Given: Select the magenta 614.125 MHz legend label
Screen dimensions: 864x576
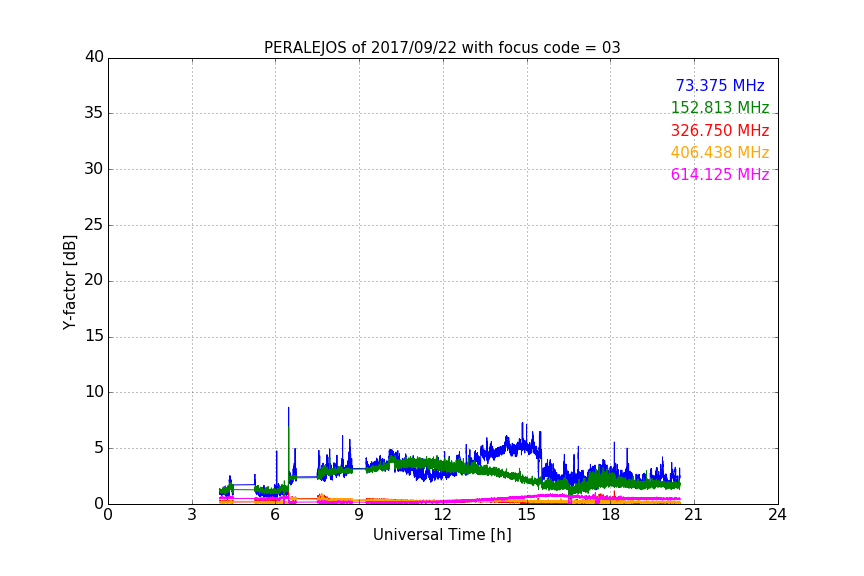Looking at the screenshot, I should (720, 174).
